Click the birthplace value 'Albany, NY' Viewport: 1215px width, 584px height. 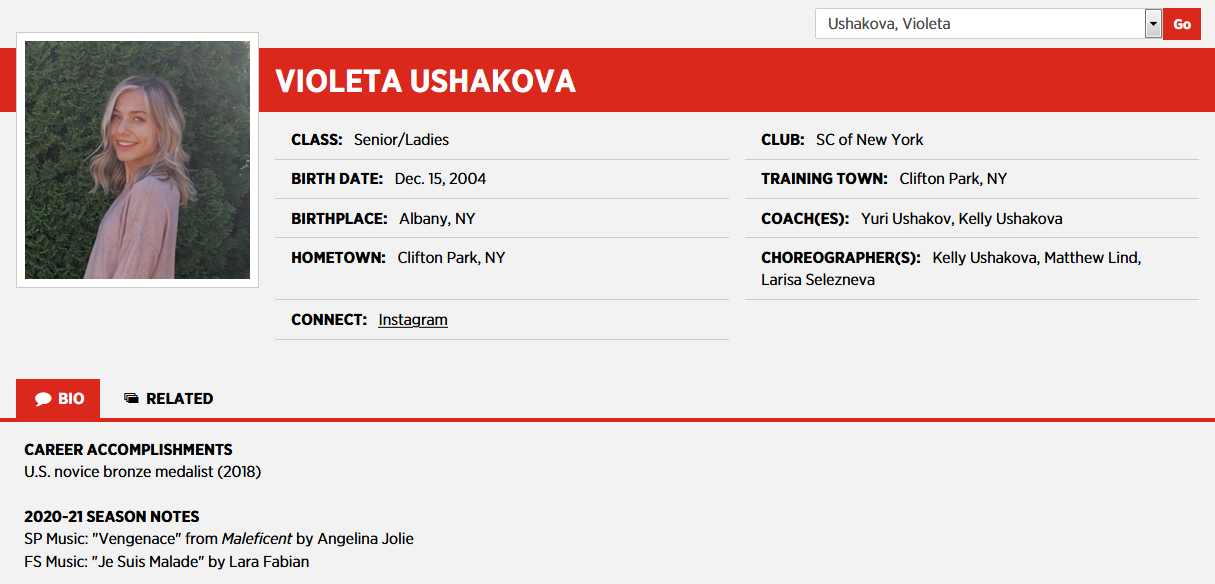pyautogui.click(x=438, y=218)
